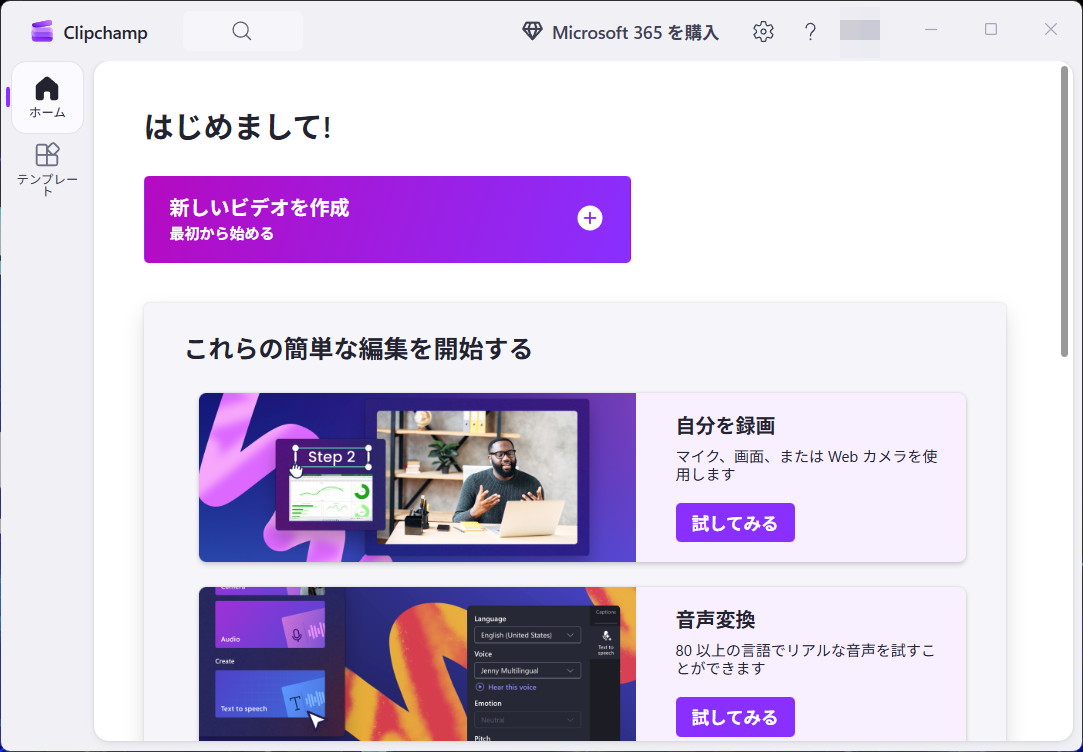The image size is (1083, 752).
Task: Click the plus icon on the new video banner
Action: 590,219
